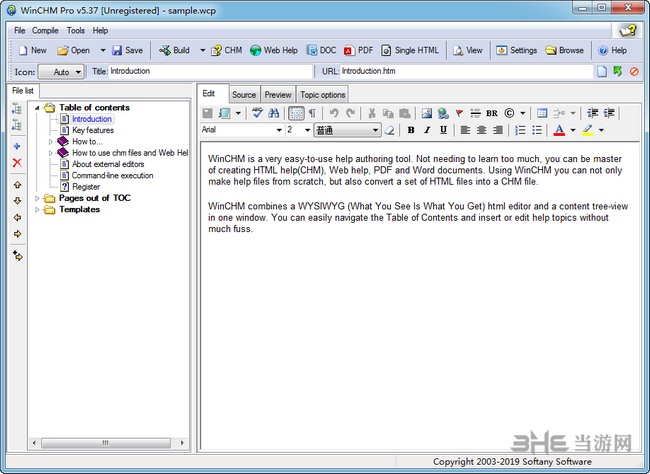
Task: Open the paragraph style dropdown
Action: tap(347, 130)
